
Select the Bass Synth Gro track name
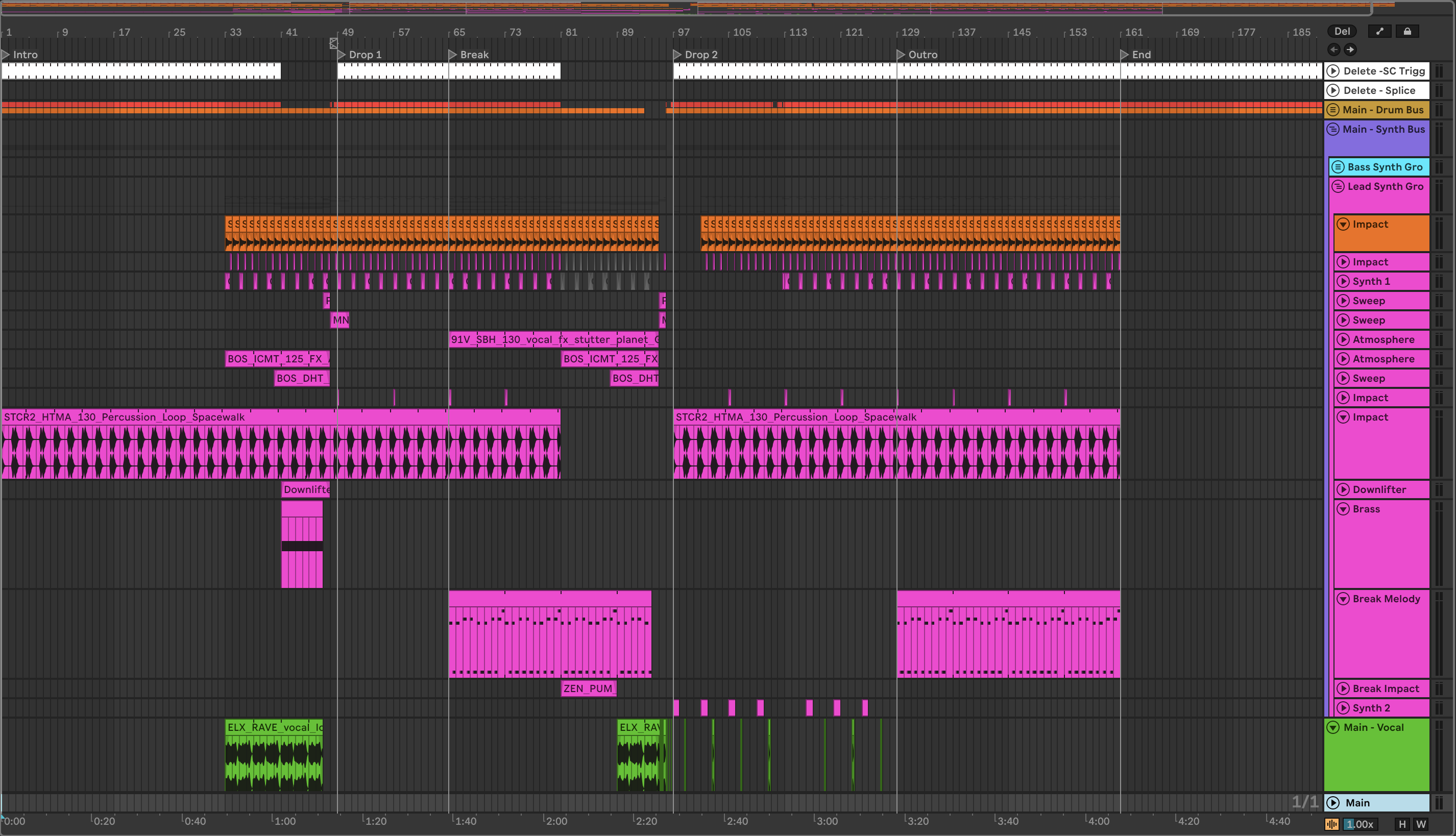[x=1385, y=167]
